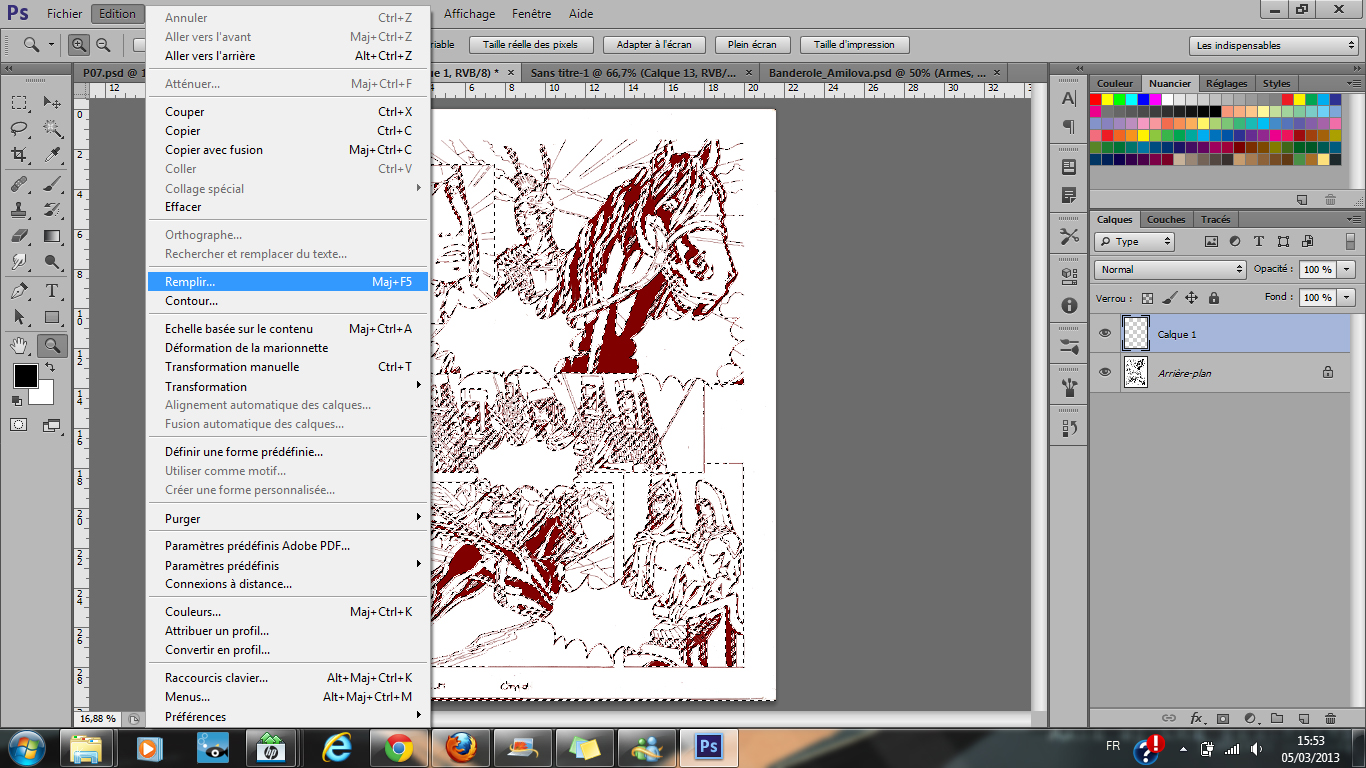Select the Rectangular Marquee tool
This screenshot has height=768, width=1366.
(19, 102)
